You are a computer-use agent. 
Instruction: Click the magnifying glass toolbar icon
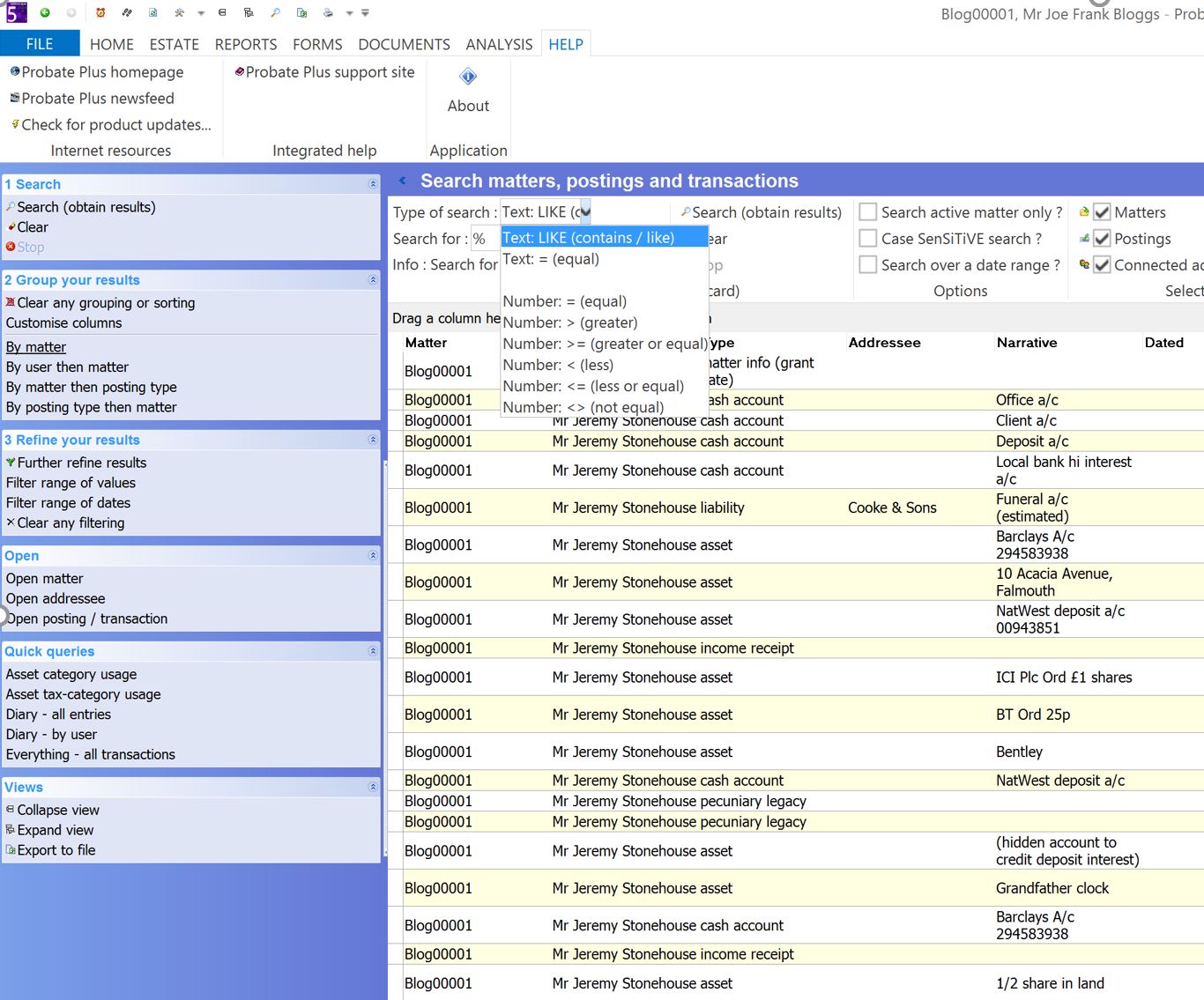(x=275, y=12)
